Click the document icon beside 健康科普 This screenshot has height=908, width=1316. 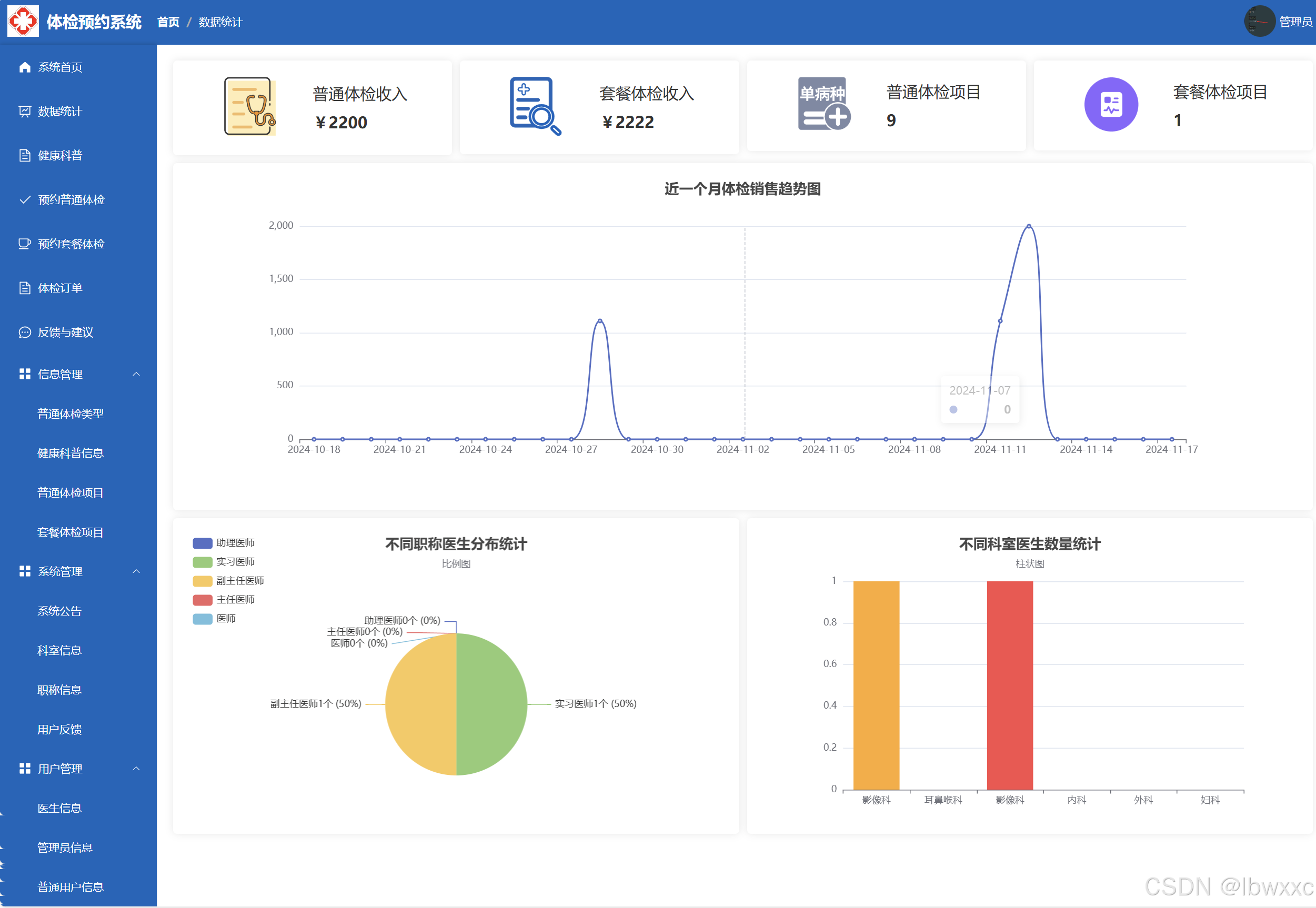pos(24,155)
